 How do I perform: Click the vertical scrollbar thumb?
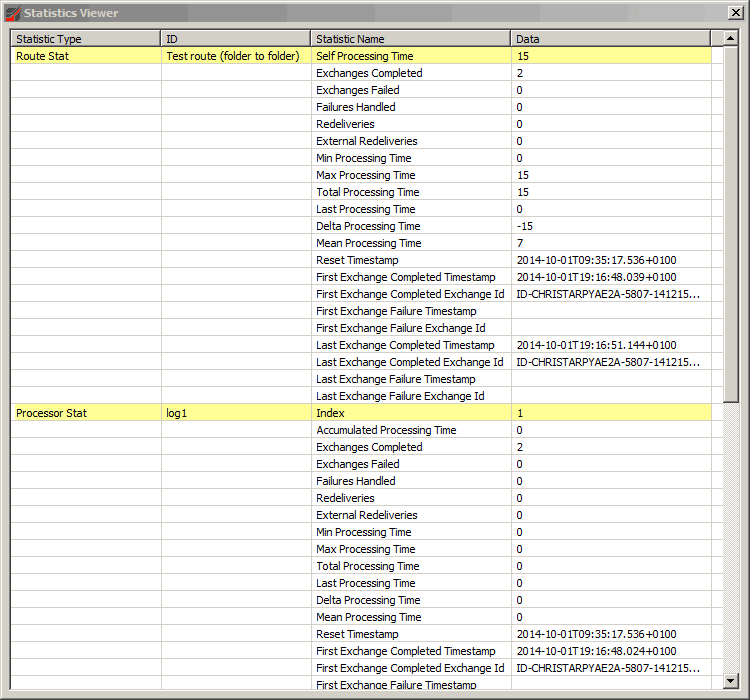[x=731, y=220]
